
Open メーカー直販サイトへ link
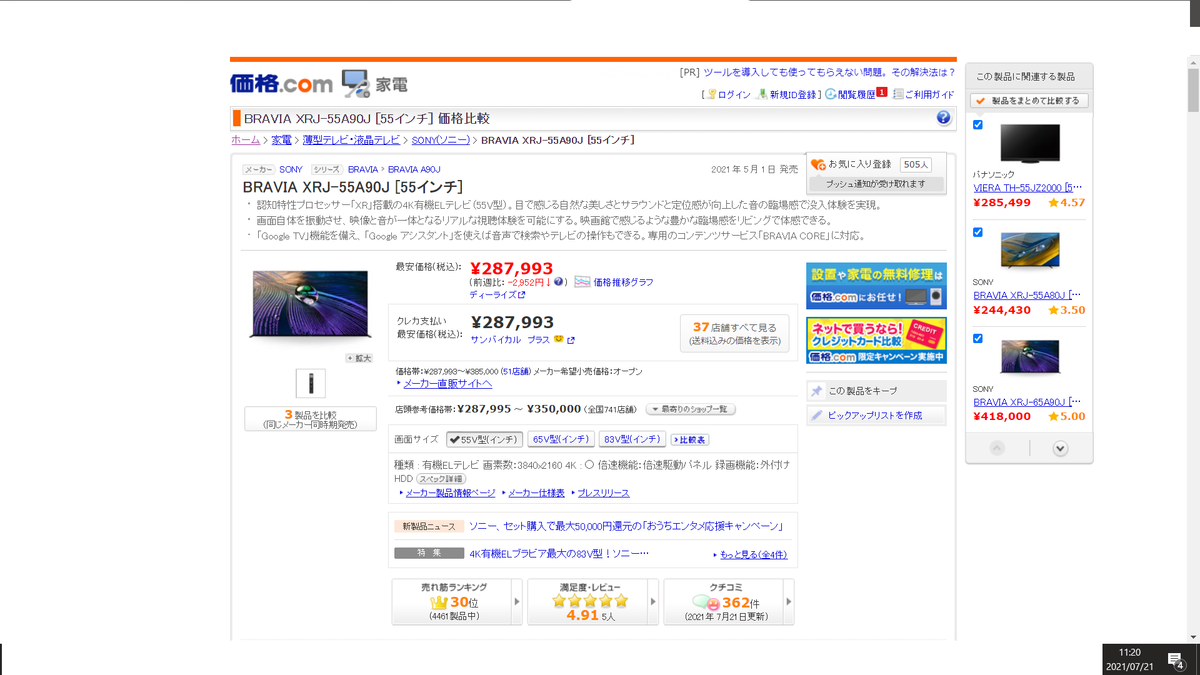click(448, 383)
